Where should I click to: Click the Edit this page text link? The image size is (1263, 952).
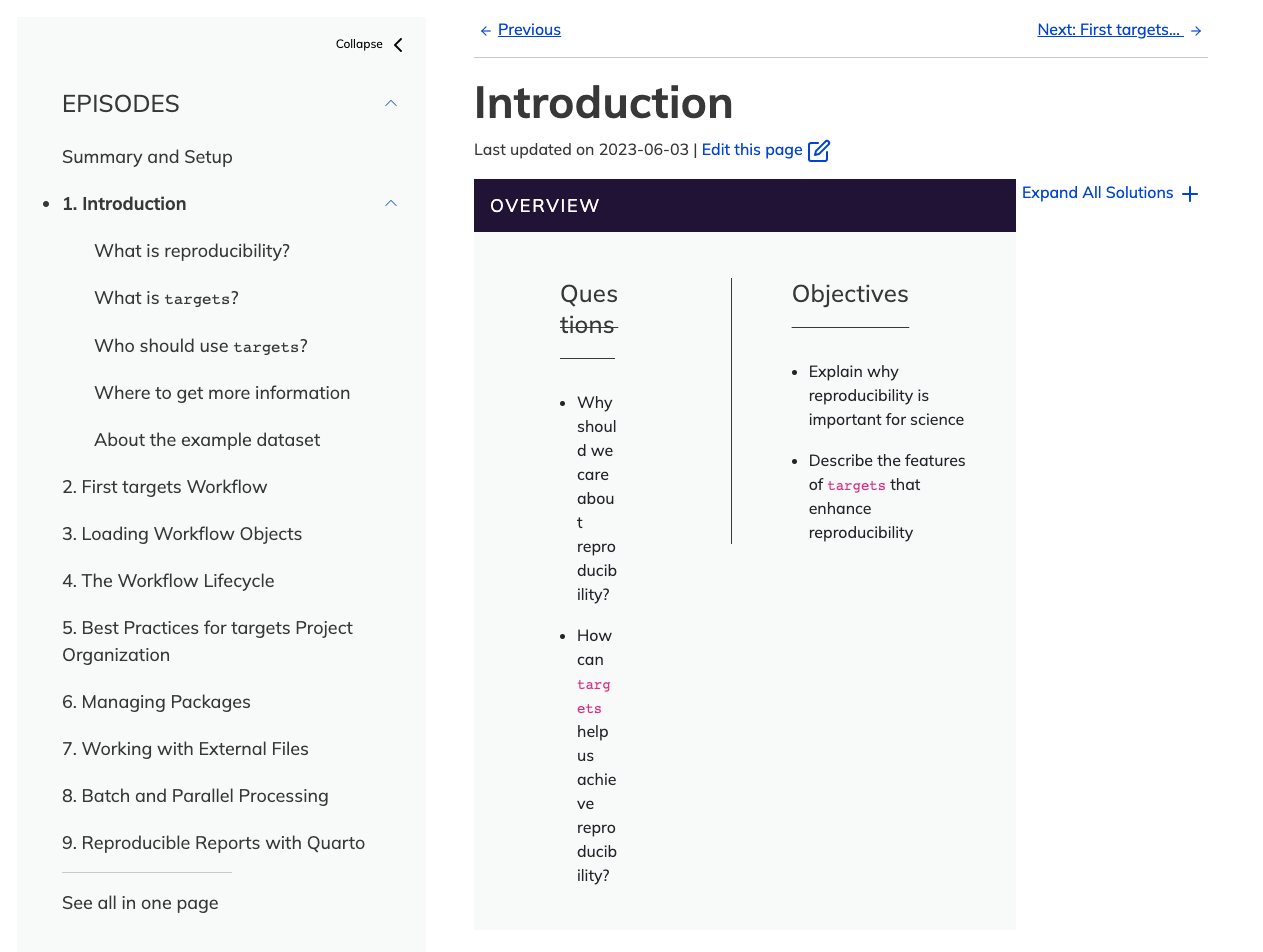tap(752, 149)
